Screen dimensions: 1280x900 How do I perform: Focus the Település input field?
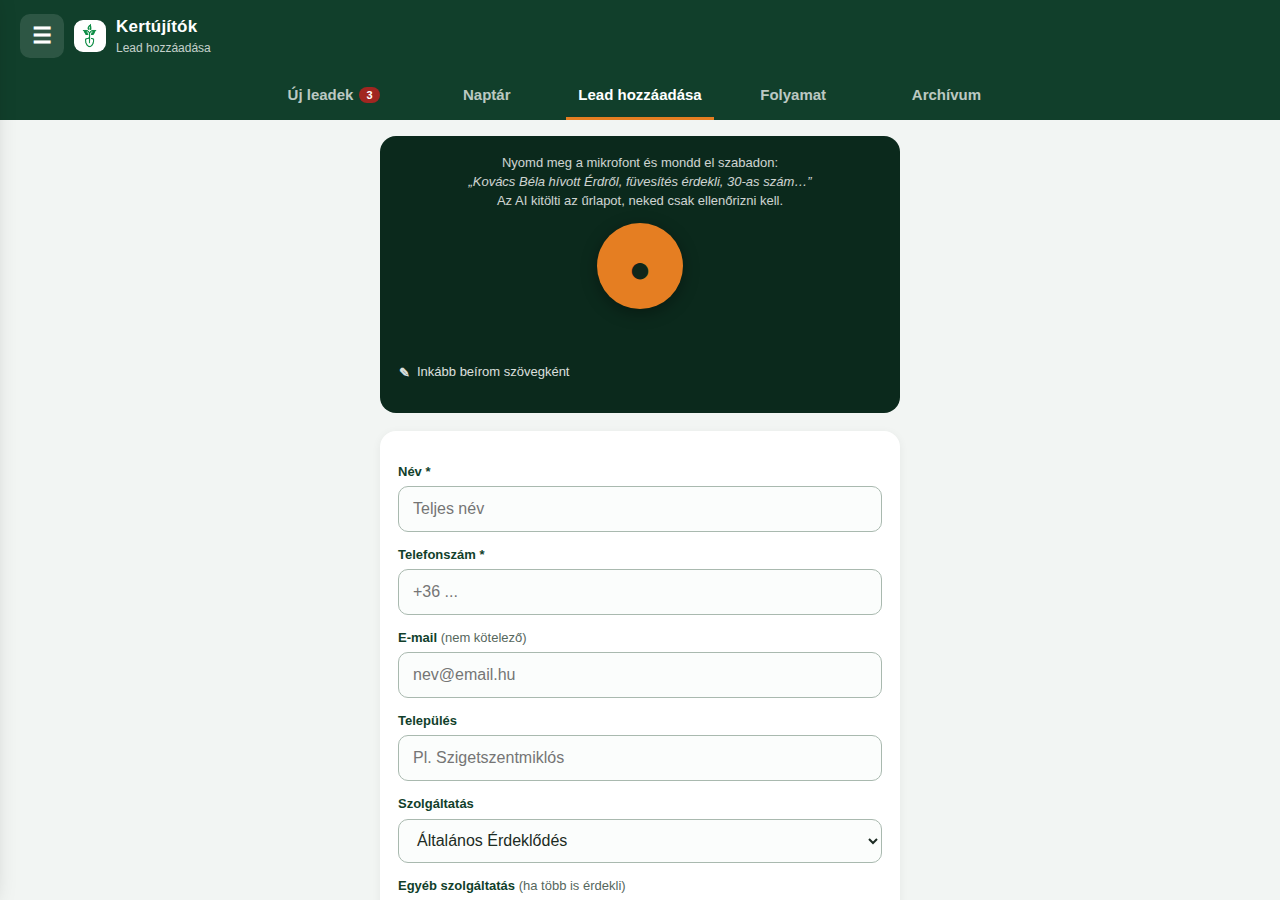tap(640, 758)
